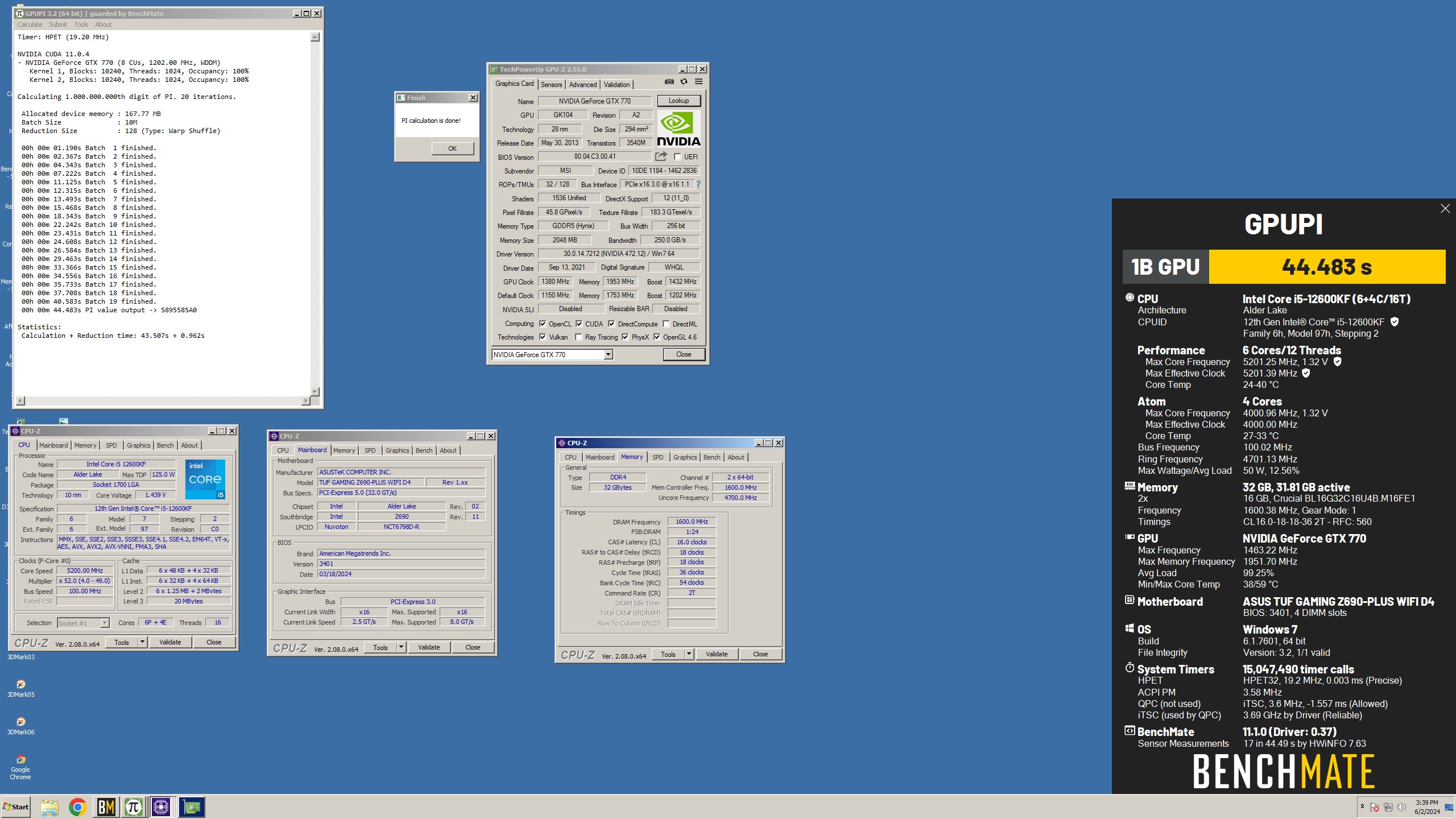This screenshot has height=819, width=1456.
Task: Close the BenchMate result panel with X
Action: coord(1445,209)
